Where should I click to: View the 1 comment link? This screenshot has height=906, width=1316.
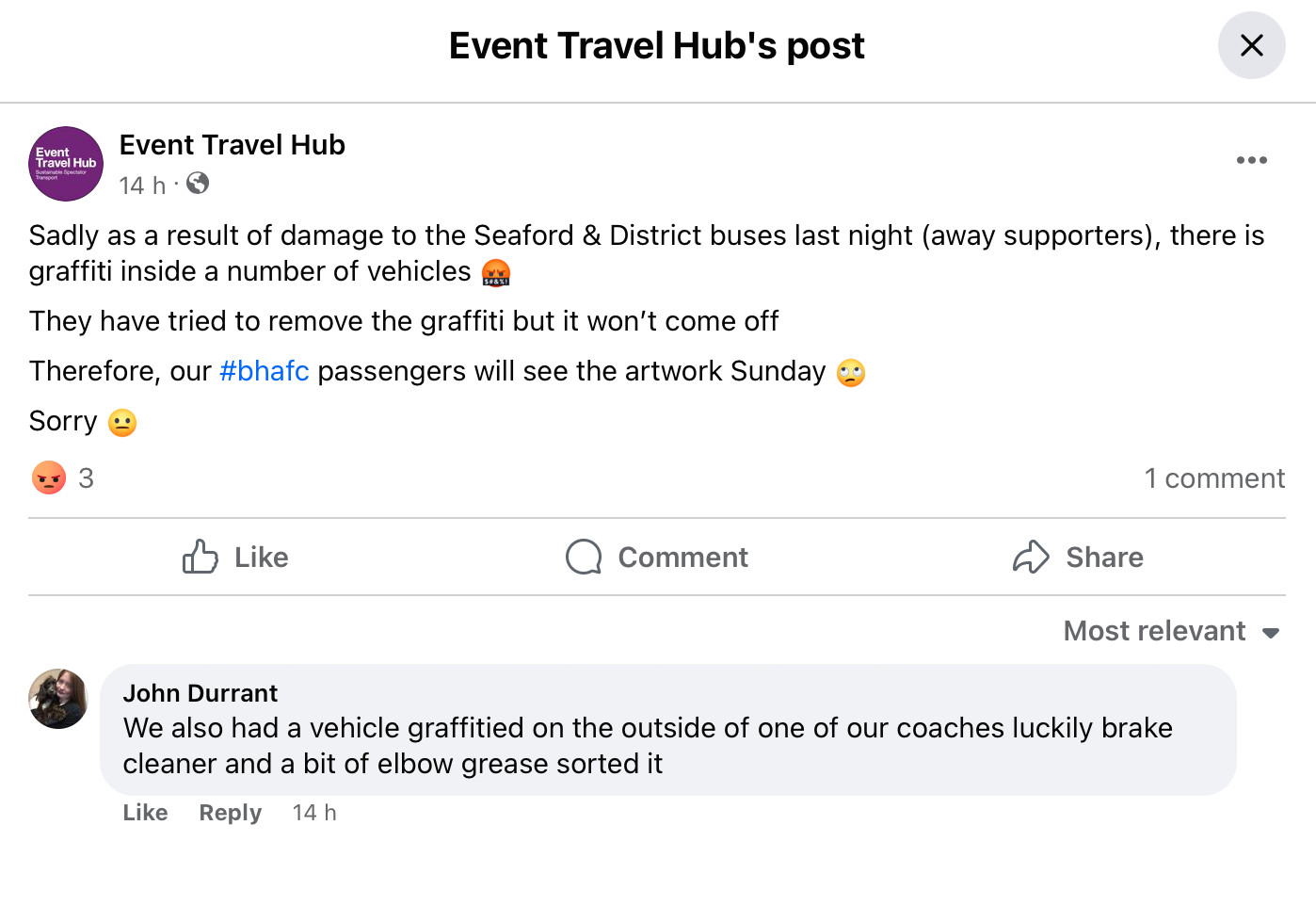tap(1214, 478)
